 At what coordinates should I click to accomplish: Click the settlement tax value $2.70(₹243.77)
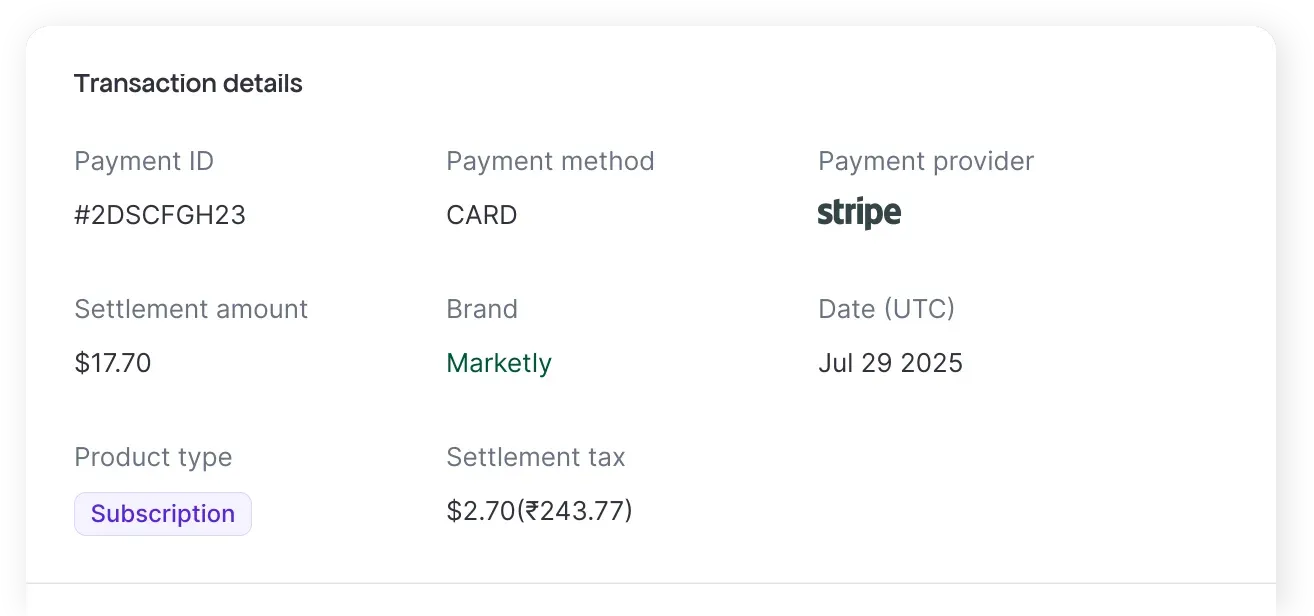(x=539, y=511)
